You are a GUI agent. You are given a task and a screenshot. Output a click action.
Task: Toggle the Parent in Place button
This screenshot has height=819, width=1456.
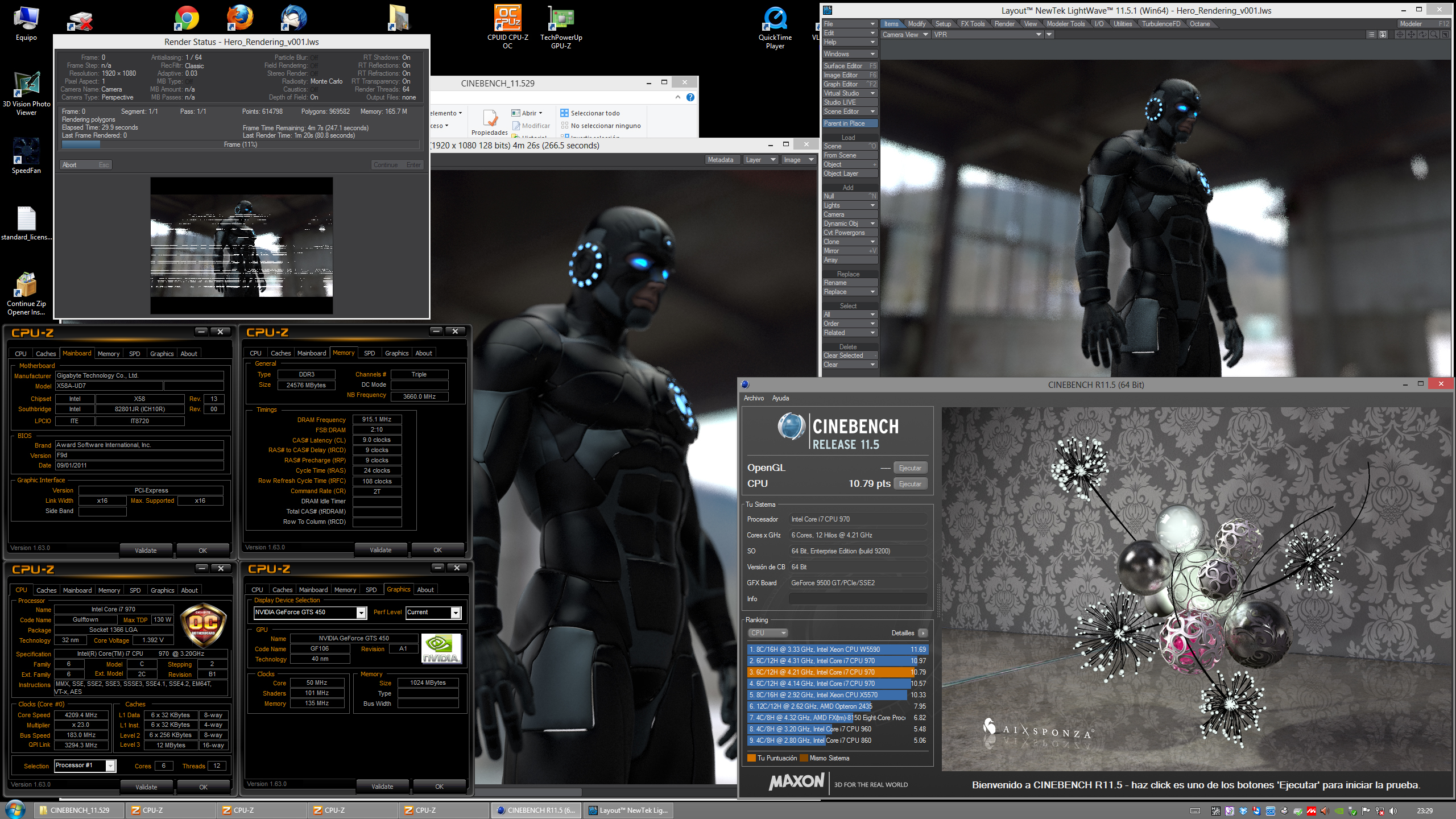pyautogui.click(x=850, y=123)
